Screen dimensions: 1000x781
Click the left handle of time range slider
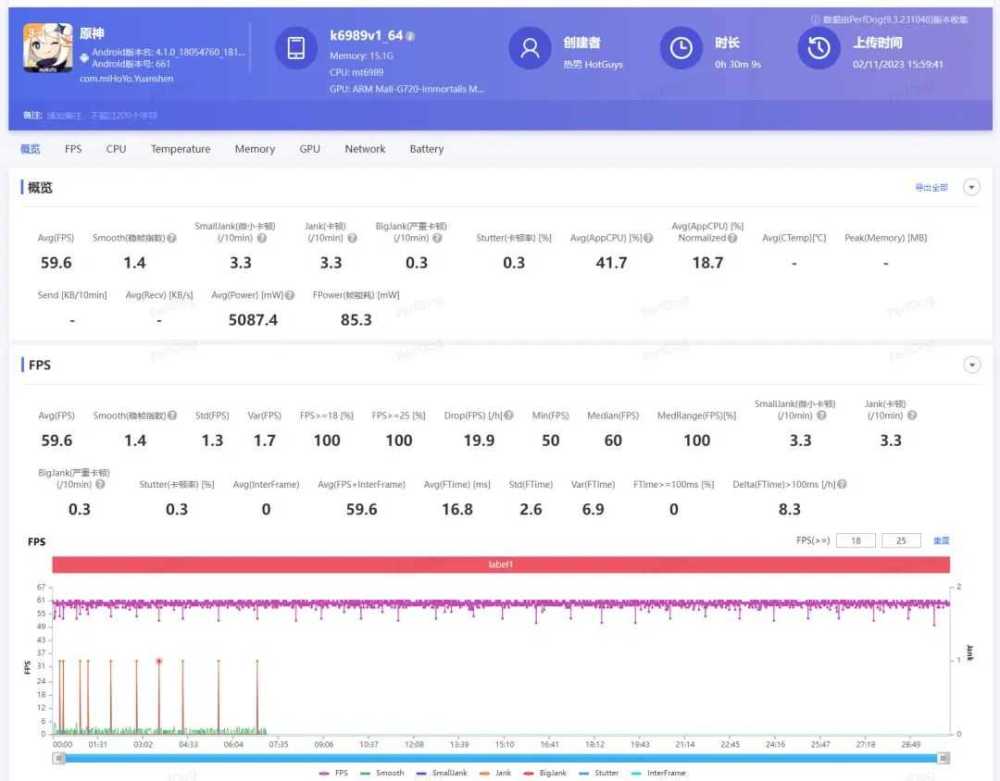59,758
